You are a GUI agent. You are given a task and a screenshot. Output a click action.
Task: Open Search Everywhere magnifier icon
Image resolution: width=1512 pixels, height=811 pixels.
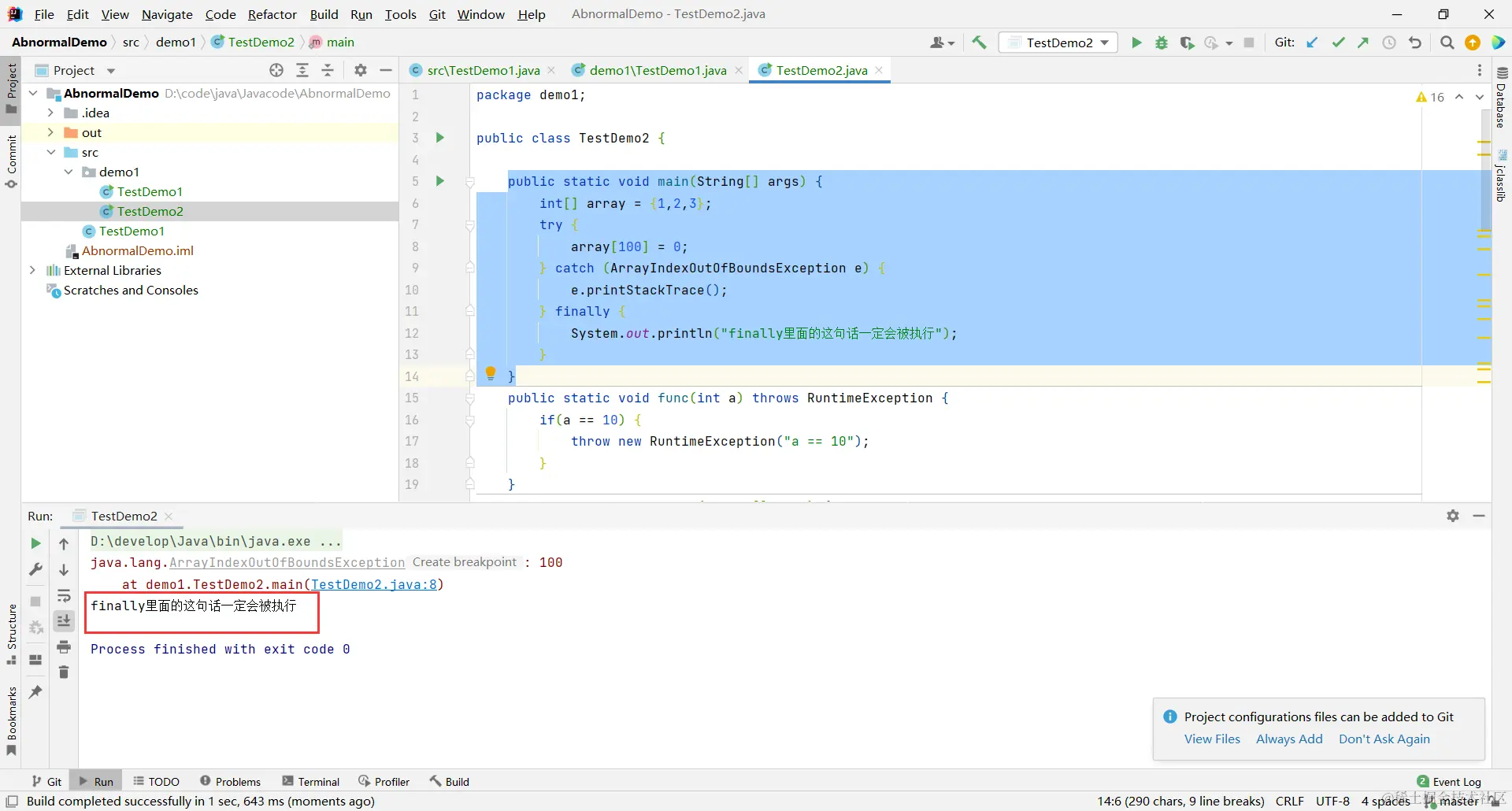tap(1447, 43)
